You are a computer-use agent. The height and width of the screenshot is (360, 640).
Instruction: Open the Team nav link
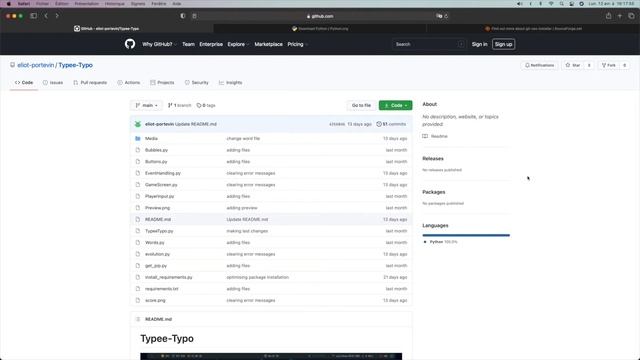188,44
